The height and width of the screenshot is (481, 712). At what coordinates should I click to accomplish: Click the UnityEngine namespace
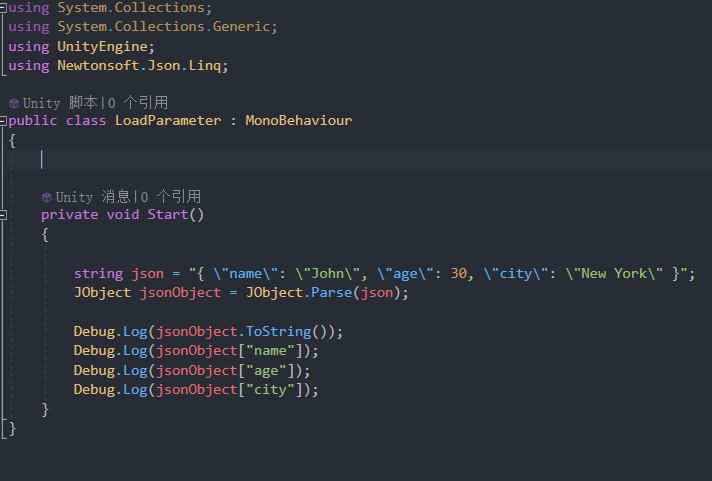point(102,47)
